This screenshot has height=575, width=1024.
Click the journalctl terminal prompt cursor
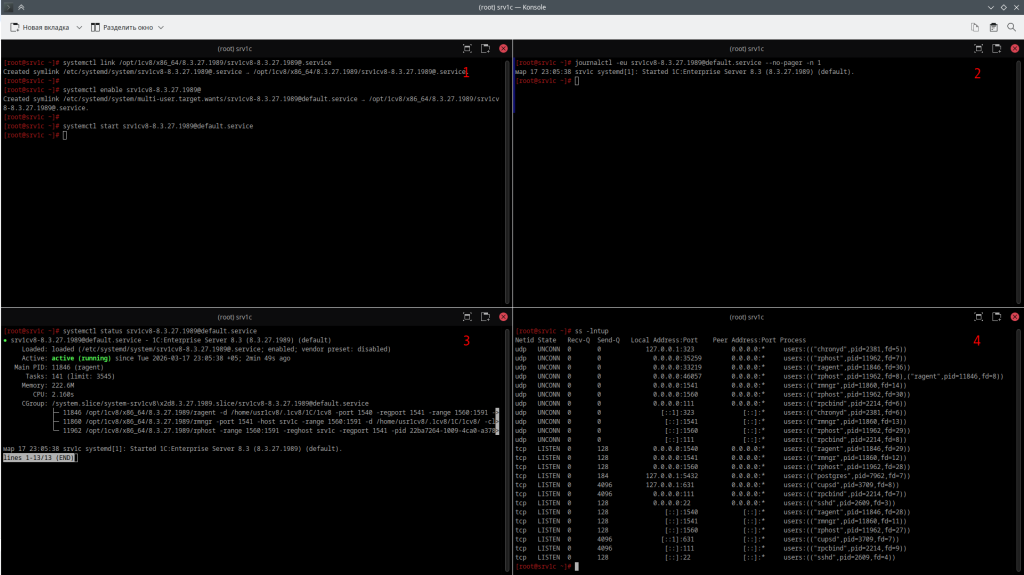pos(577,81)
